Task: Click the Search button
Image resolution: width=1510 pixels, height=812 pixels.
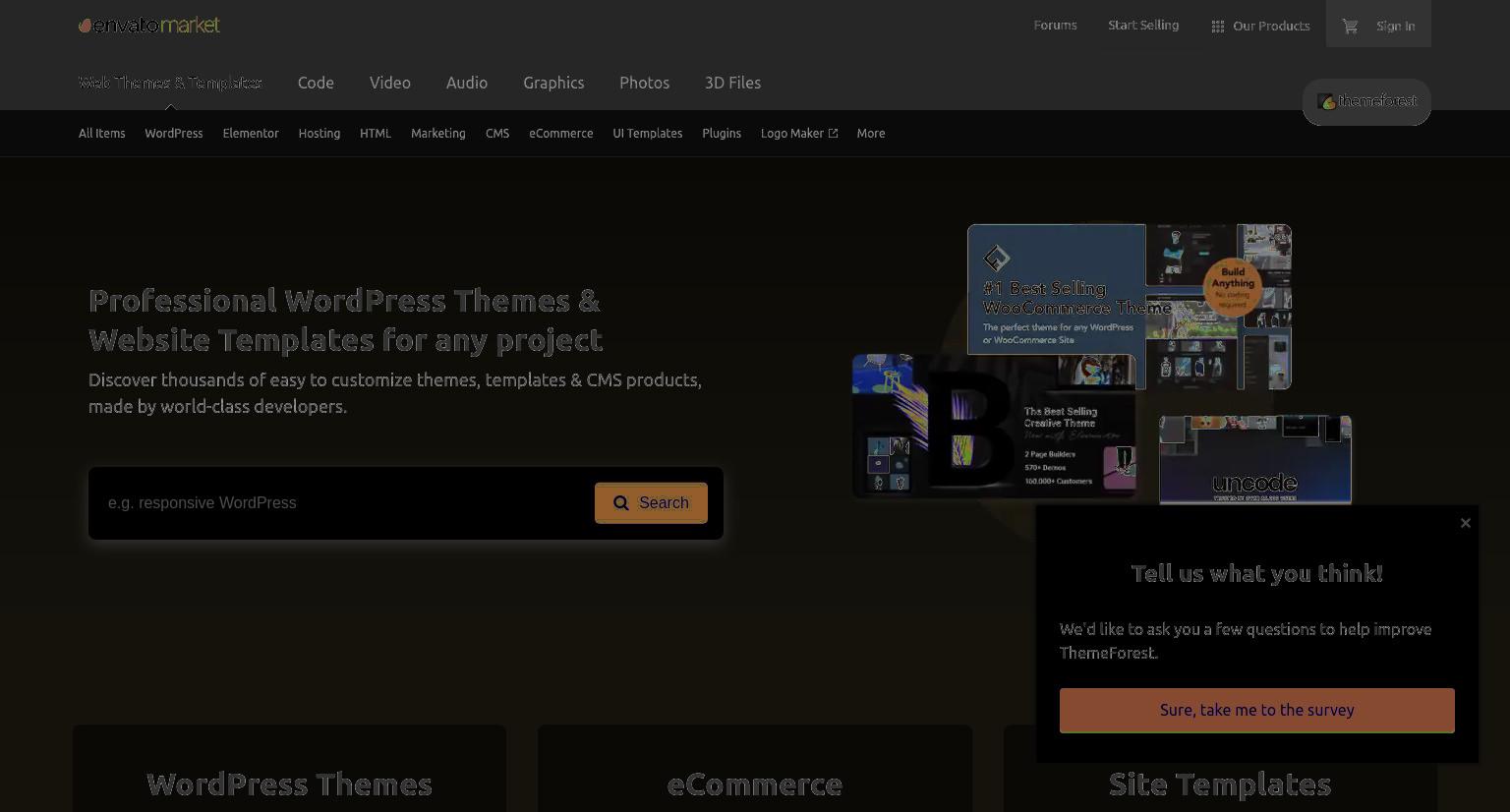Action: [651, 503]
